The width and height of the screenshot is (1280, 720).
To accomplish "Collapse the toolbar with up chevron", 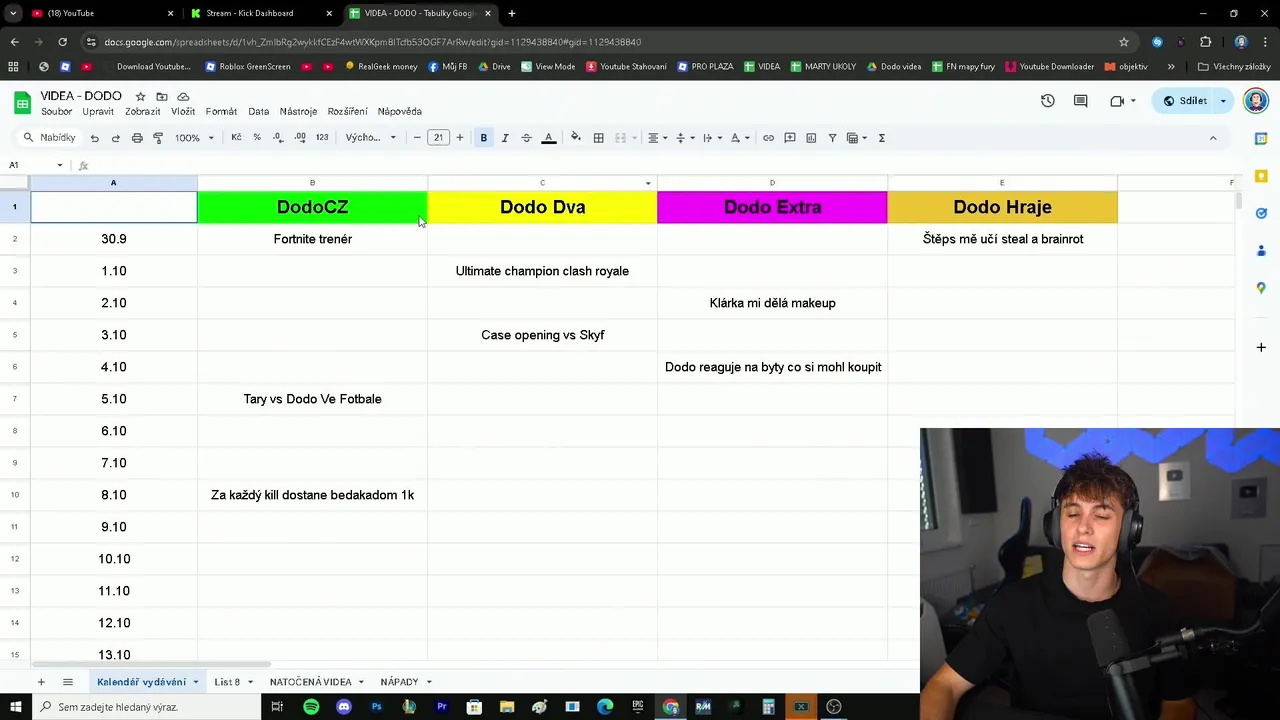I will pos(1213,138).
